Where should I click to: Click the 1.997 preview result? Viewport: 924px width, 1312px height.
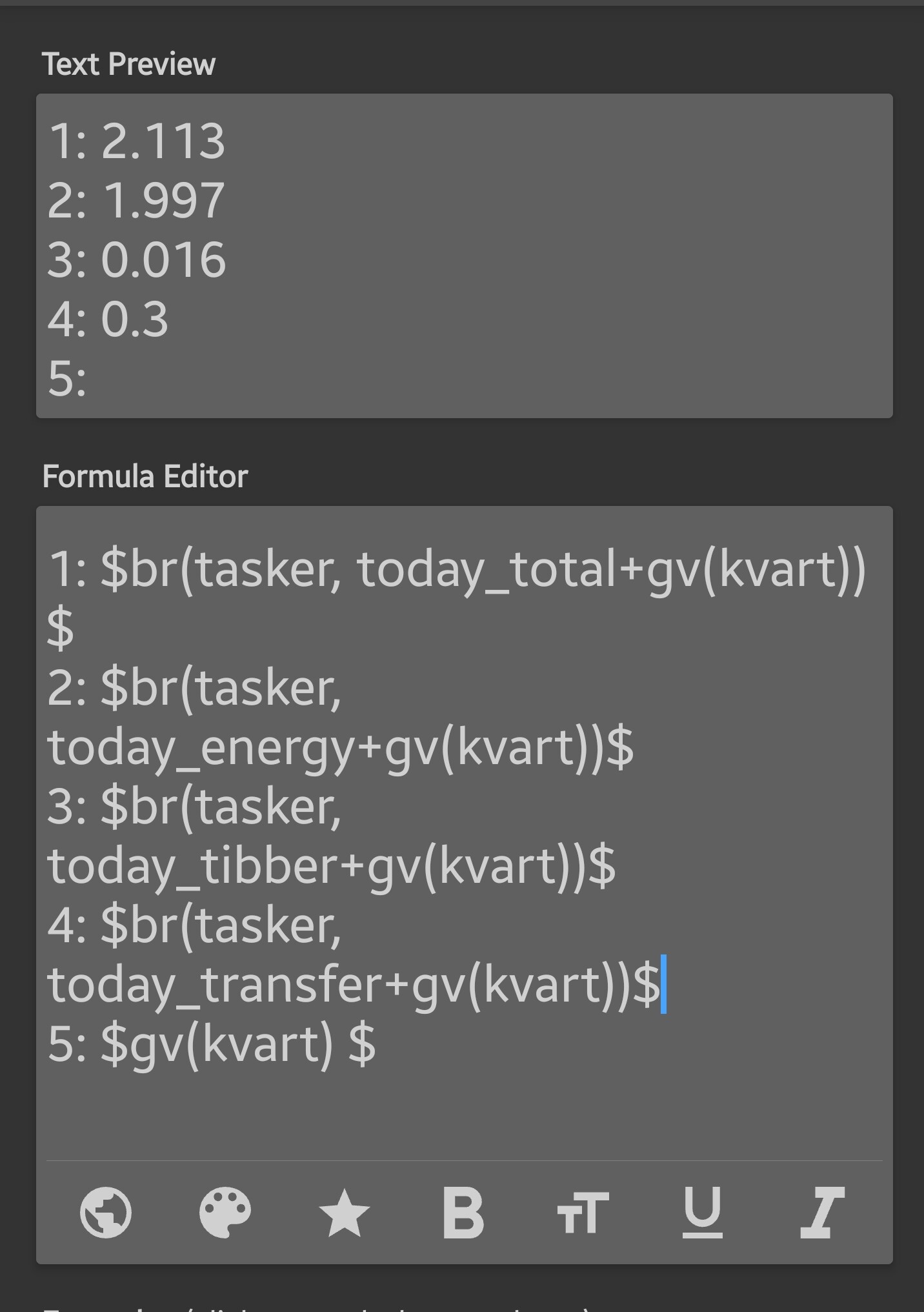pos(163,201)
